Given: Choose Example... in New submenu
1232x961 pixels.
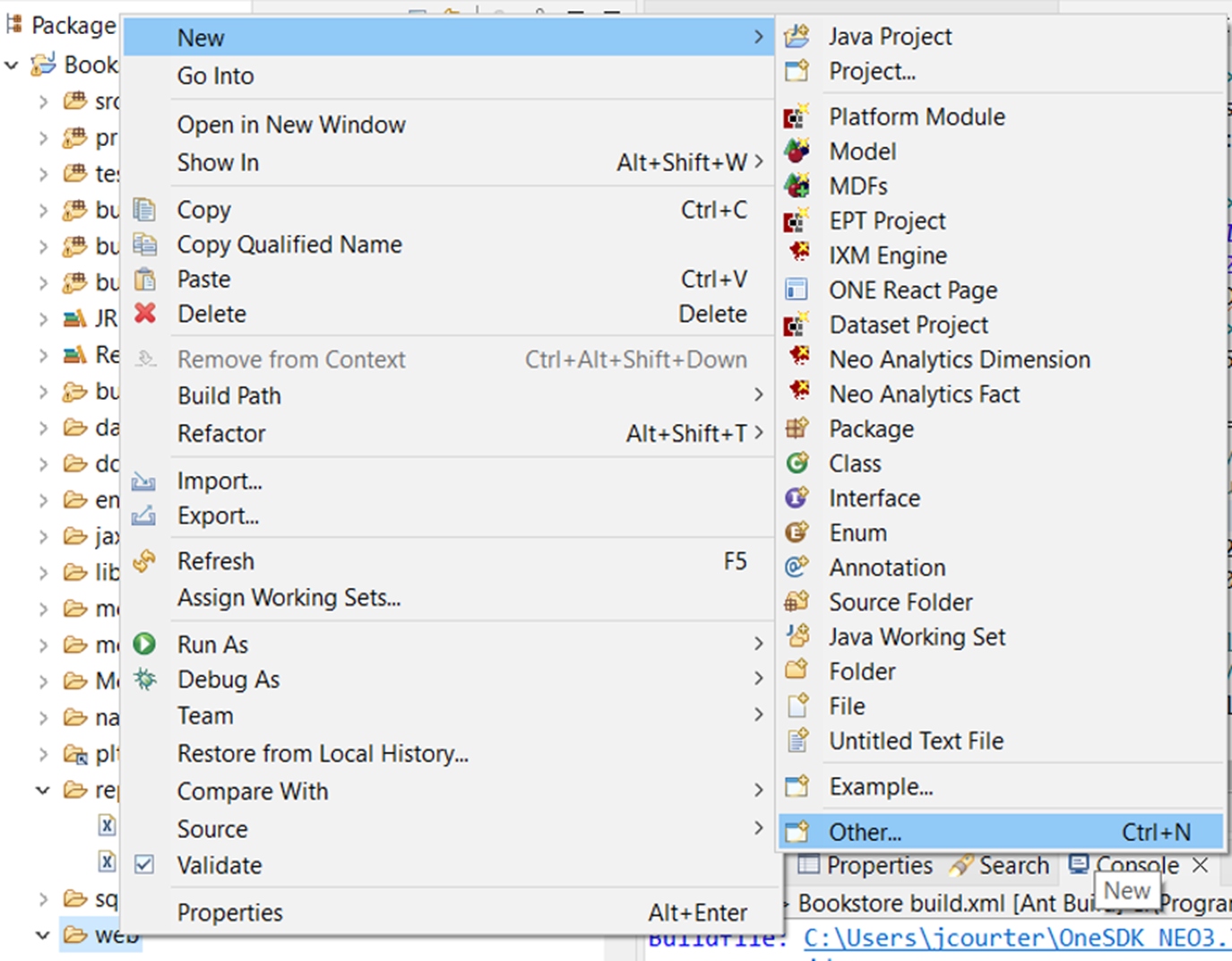Looking at the screenshot, I should [1001, 786].
